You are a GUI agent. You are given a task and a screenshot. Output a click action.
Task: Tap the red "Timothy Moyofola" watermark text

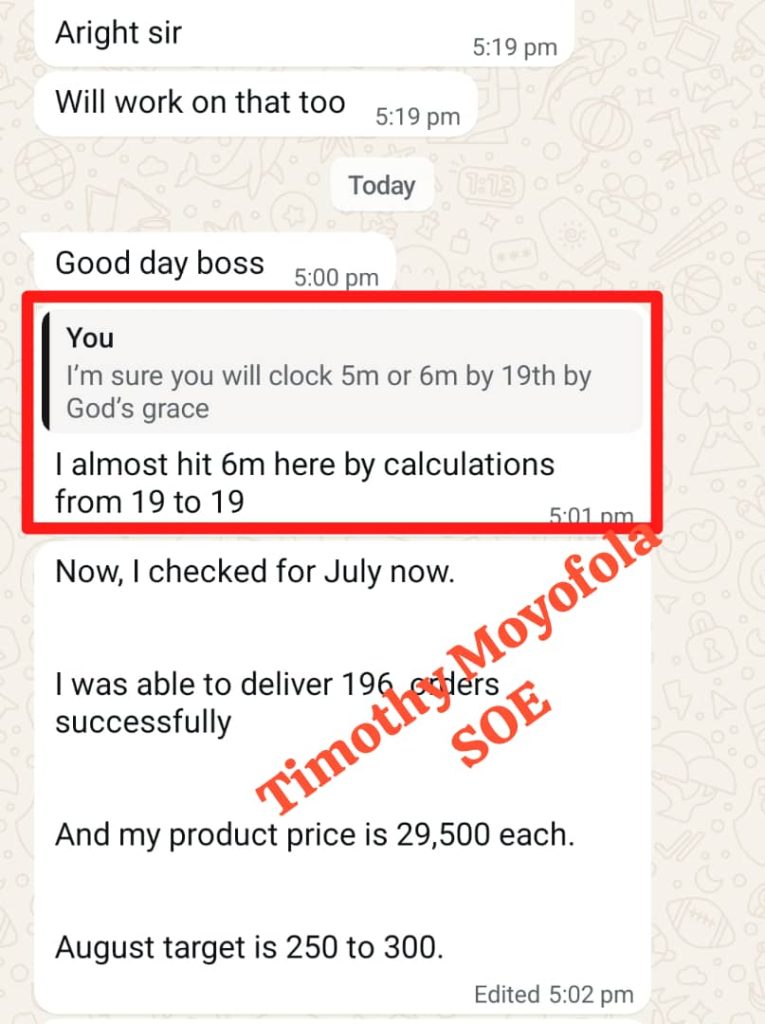457,667
